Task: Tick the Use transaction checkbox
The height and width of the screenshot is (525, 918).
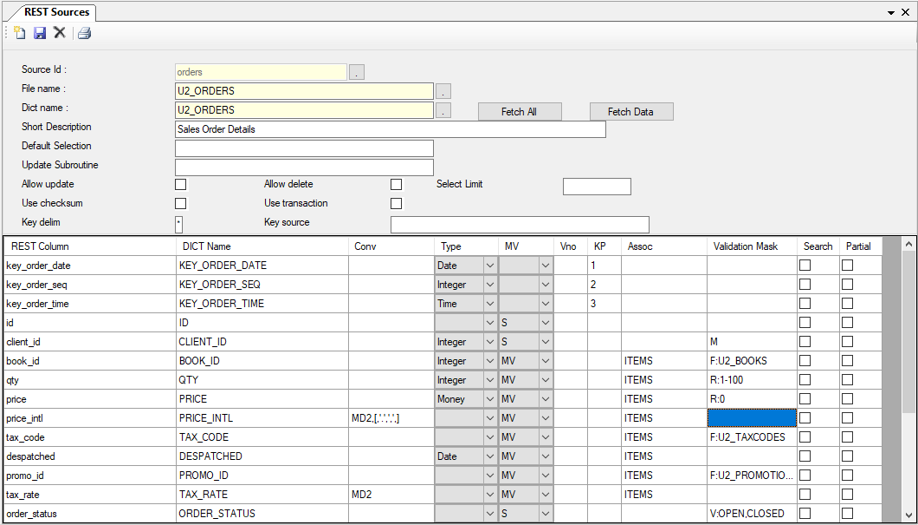Action: coord(396,204)
